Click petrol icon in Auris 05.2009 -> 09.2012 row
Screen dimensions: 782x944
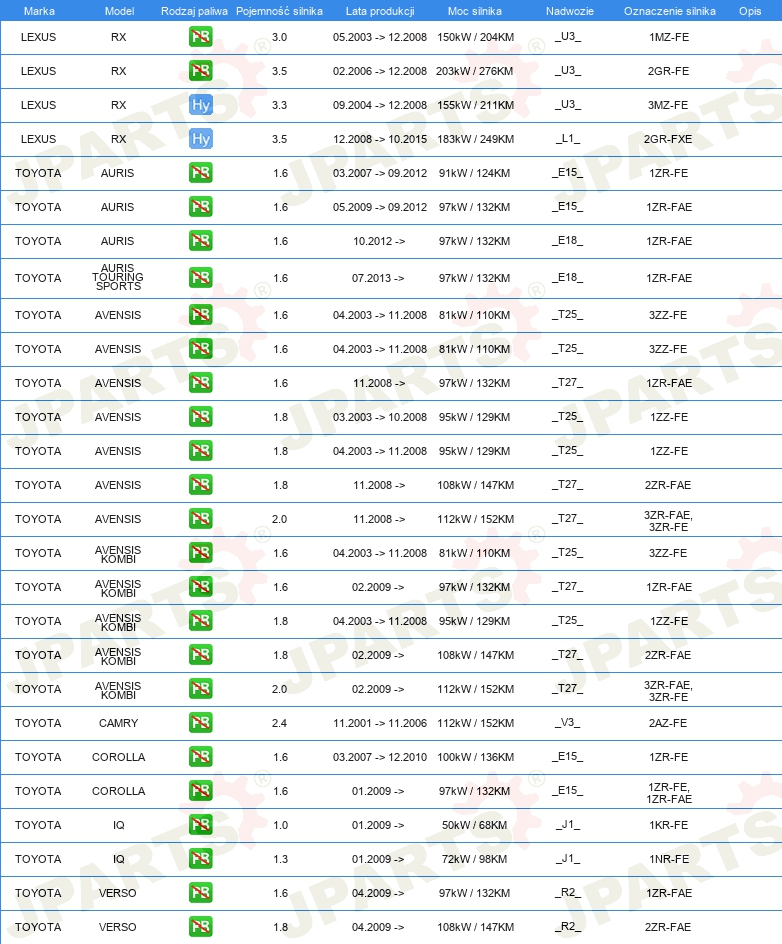[200, 207]
